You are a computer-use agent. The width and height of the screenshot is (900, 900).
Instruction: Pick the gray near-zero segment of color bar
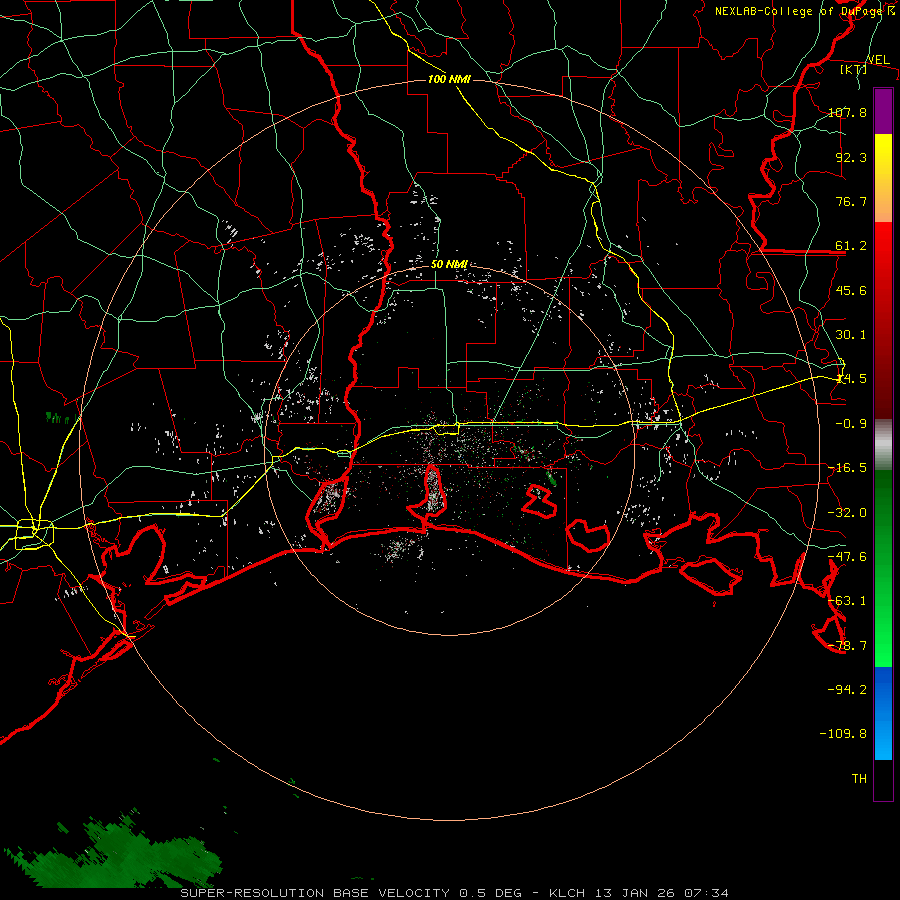click(x=883, y=445)
